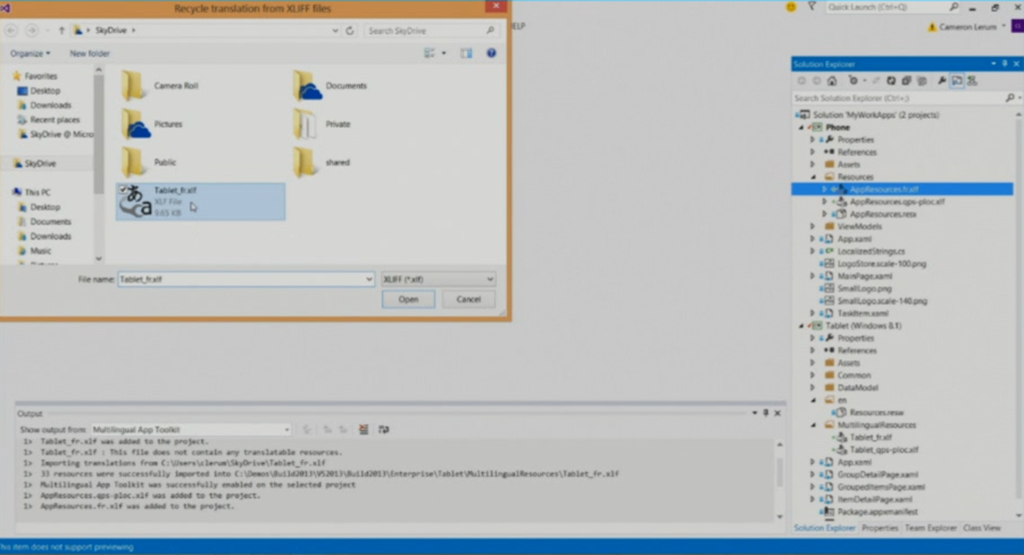Open the Public folder
Viewport: 1024px width, 555px height.
(150, 162)
